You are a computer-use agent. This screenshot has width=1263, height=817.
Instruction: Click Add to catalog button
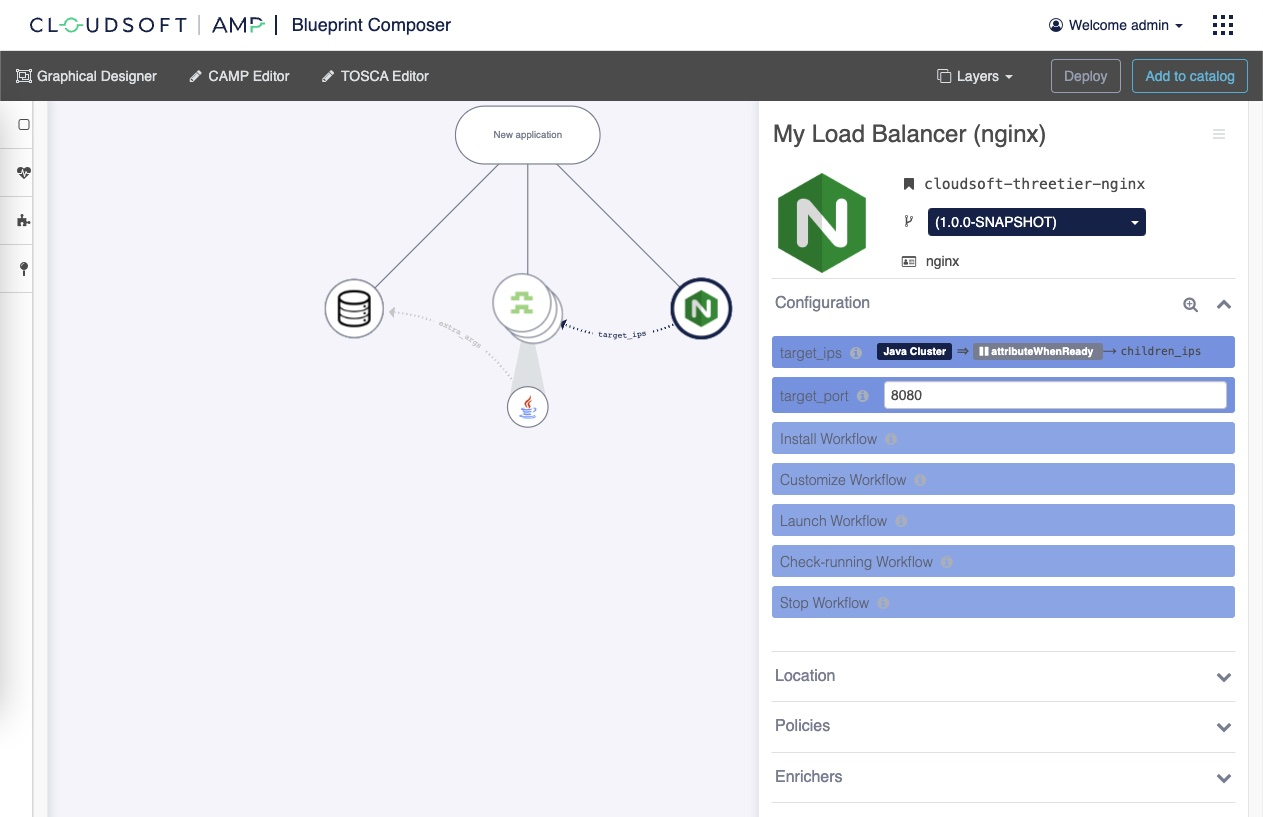click(x=1190, y=76)
